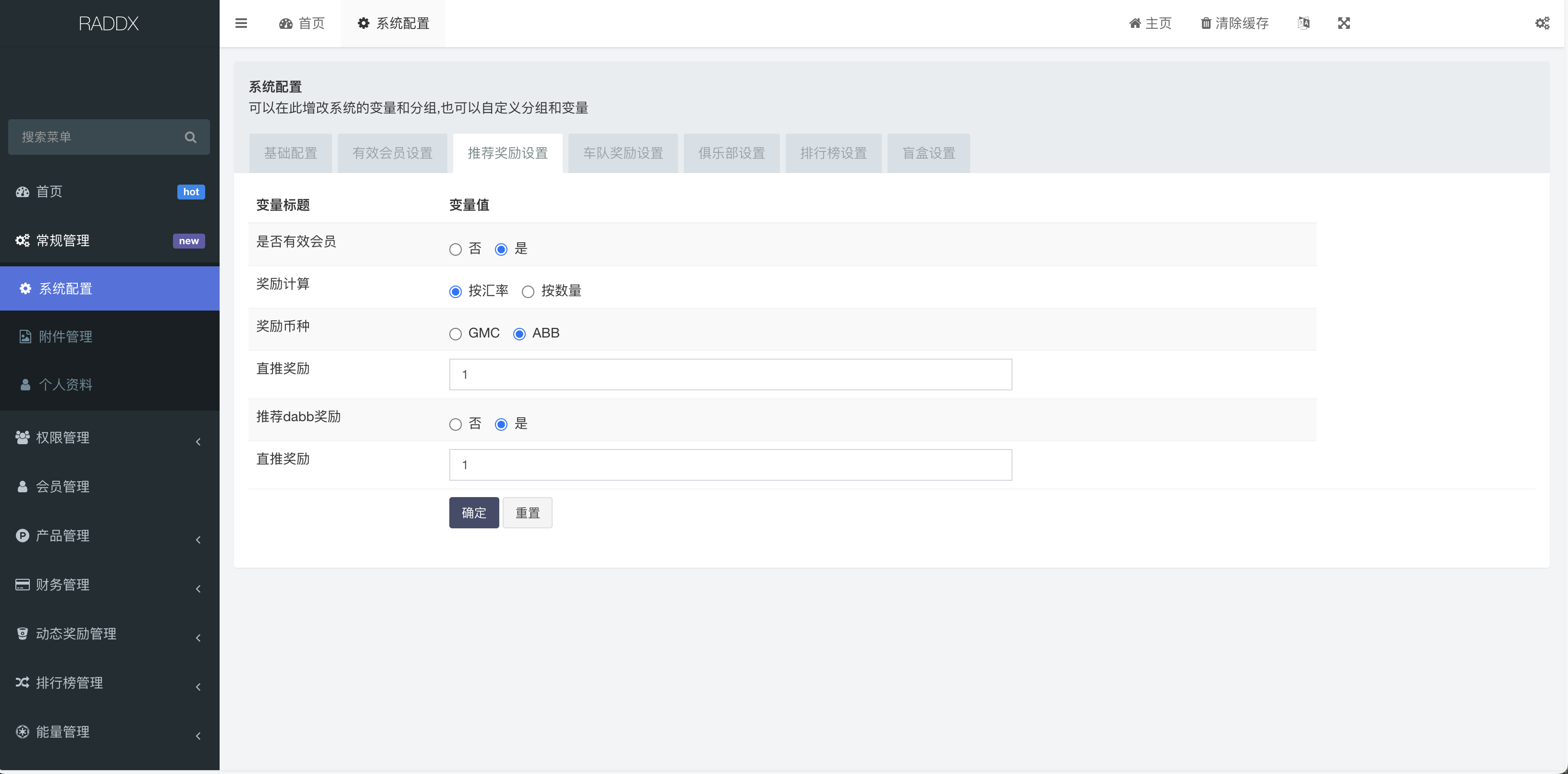The height and width of the screenshot is (774, 1568).
Task: Switch to the 基础配置 tab
Action: click(290, 153)
